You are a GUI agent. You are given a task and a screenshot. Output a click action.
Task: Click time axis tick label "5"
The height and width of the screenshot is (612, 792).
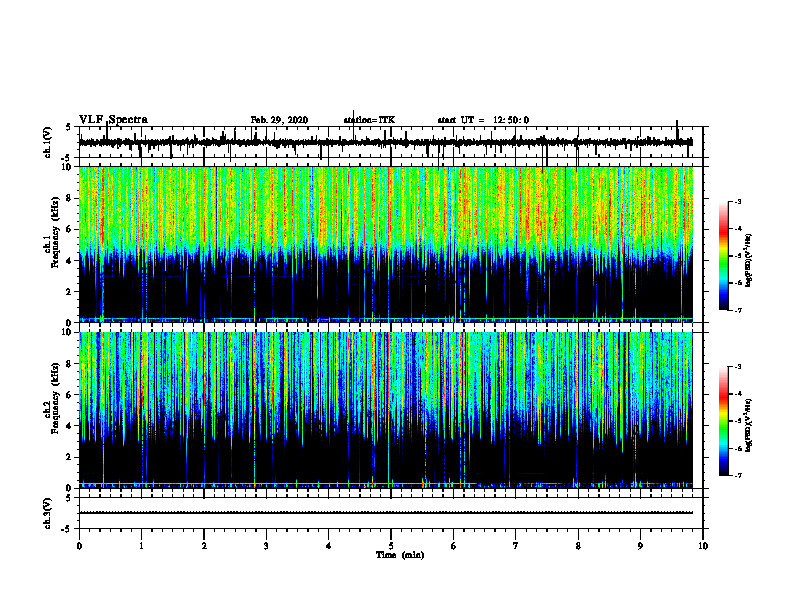tap(391, 546)
